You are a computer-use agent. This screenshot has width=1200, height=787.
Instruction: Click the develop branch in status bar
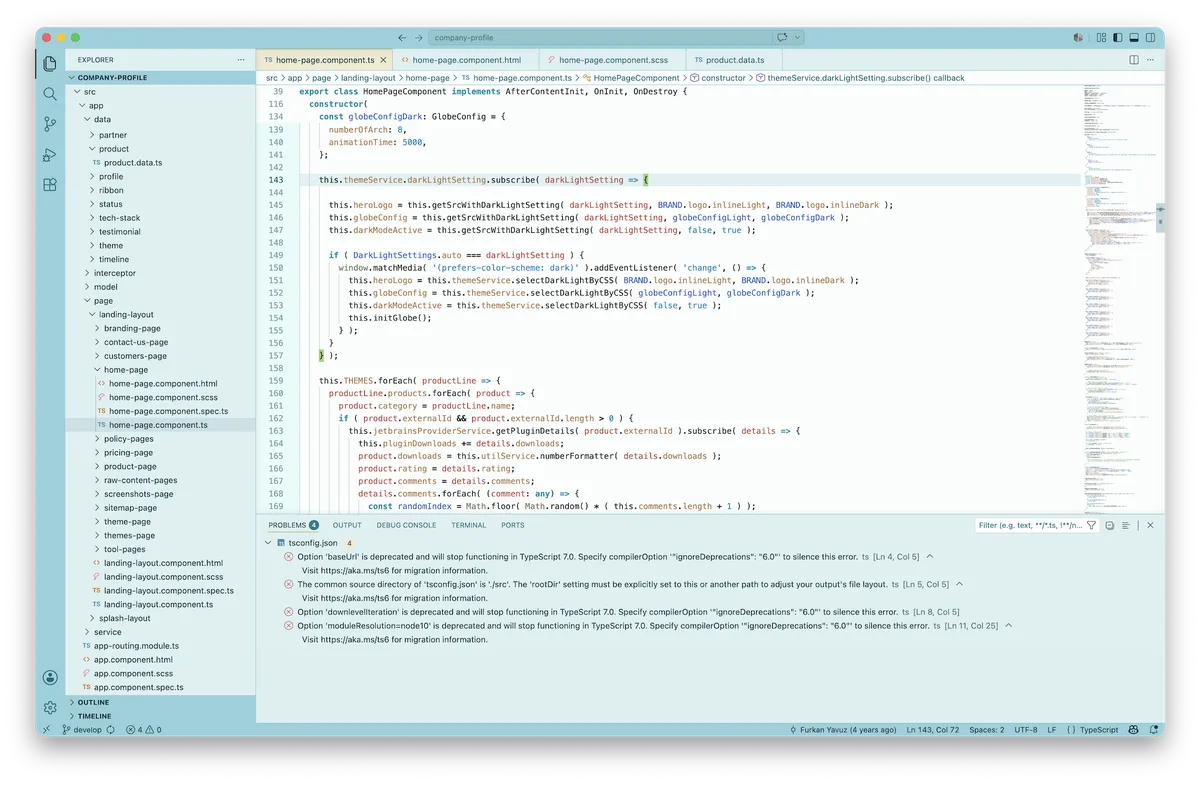(82, 730)
